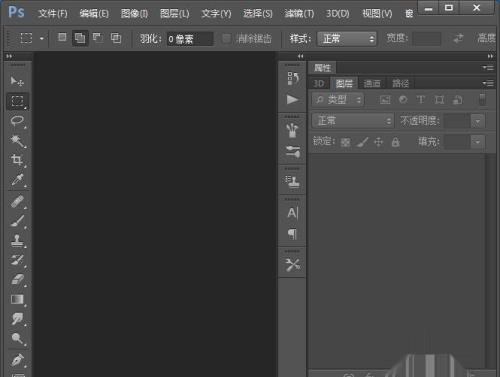
Task: Select the Clone Stamp tool
Action: [x=17, y=240]
